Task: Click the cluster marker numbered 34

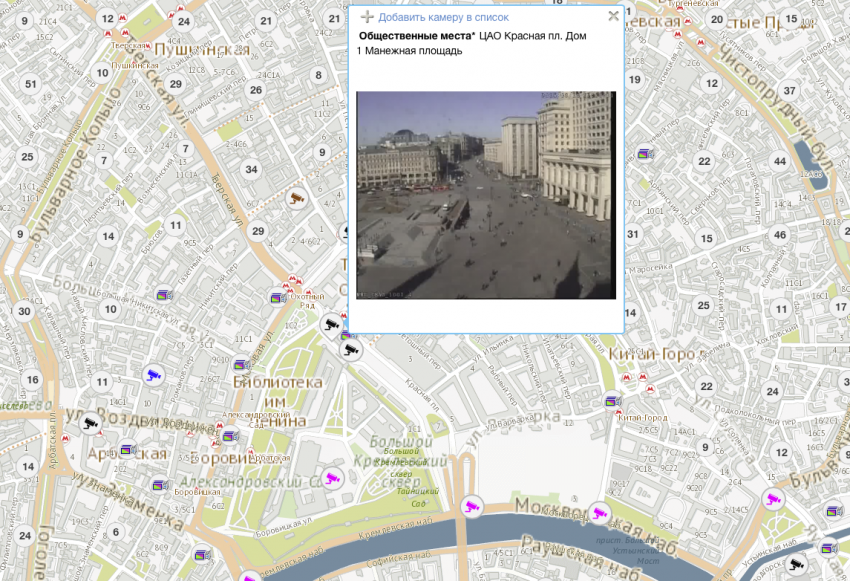Action: click(251, 169)
